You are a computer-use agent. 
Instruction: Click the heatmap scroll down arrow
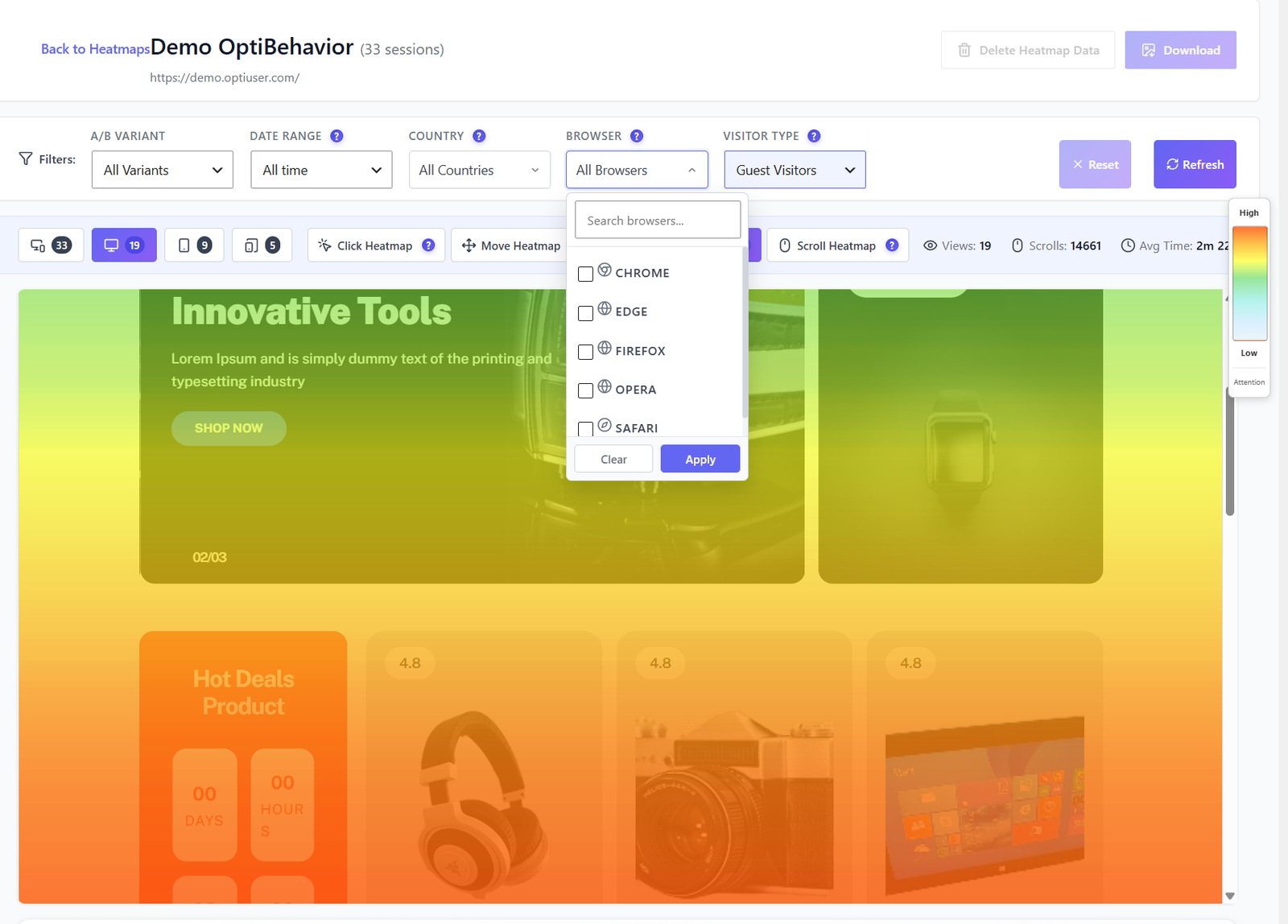point(1229,895)
